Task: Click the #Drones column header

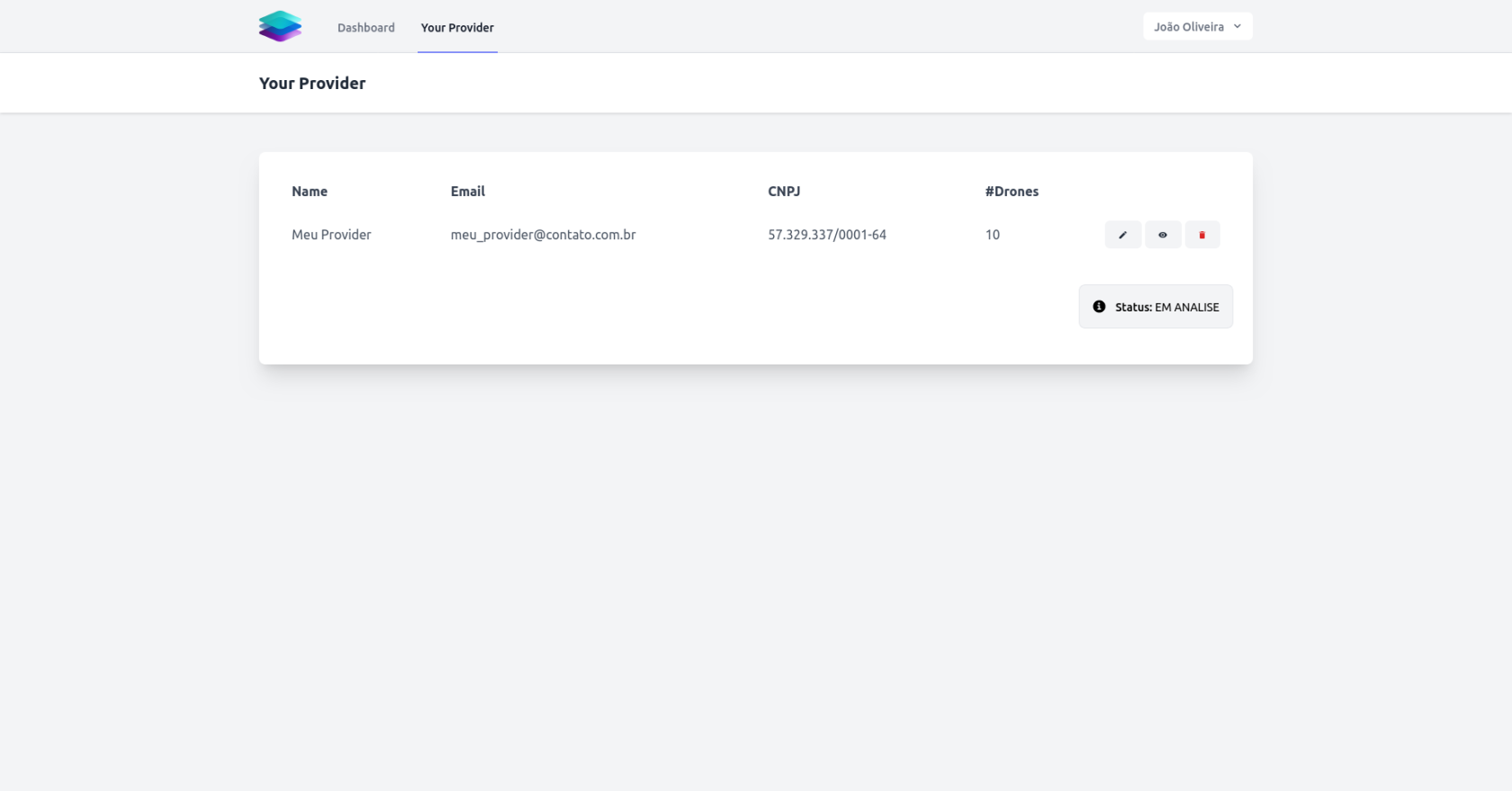Action: pyautogui.click(x=1012, y=192)
